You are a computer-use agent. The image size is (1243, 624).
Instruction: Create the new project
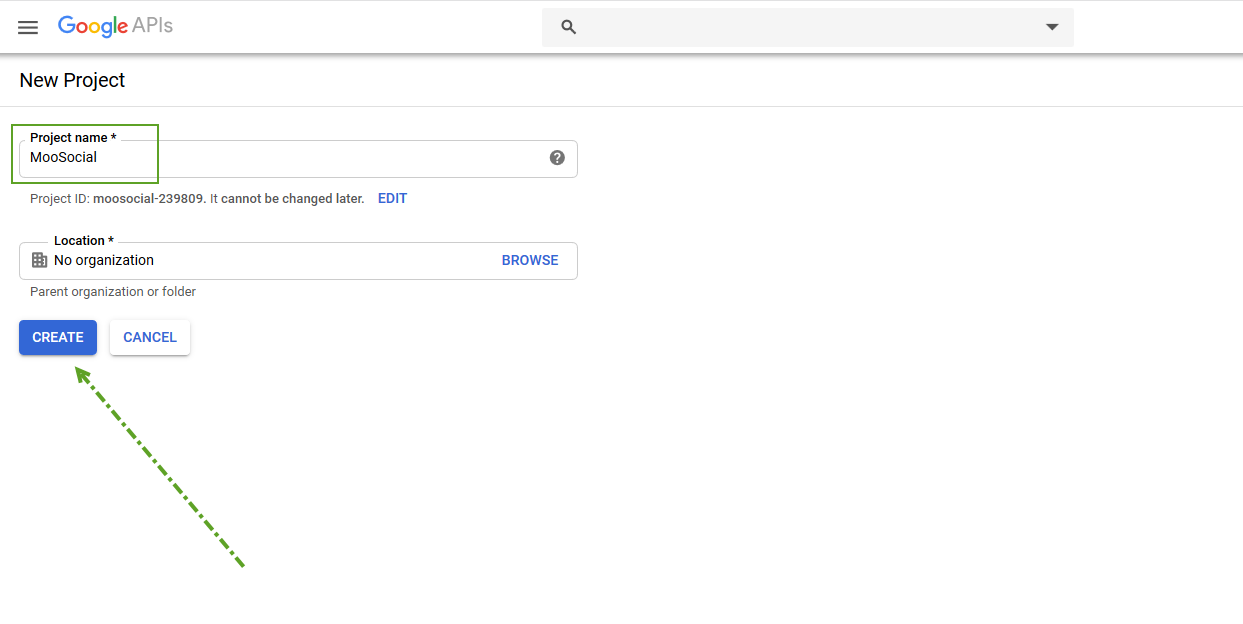pyautogui.click(x=58, y=337)
